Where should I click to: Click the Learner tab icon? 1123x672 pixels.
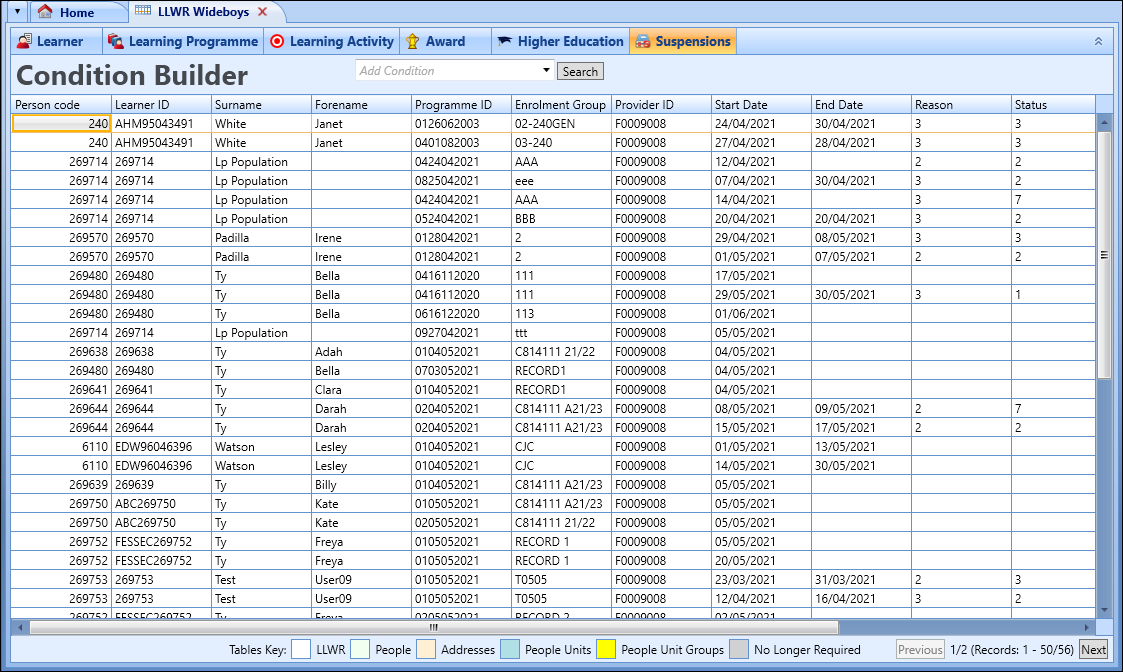tap(24, 41)
